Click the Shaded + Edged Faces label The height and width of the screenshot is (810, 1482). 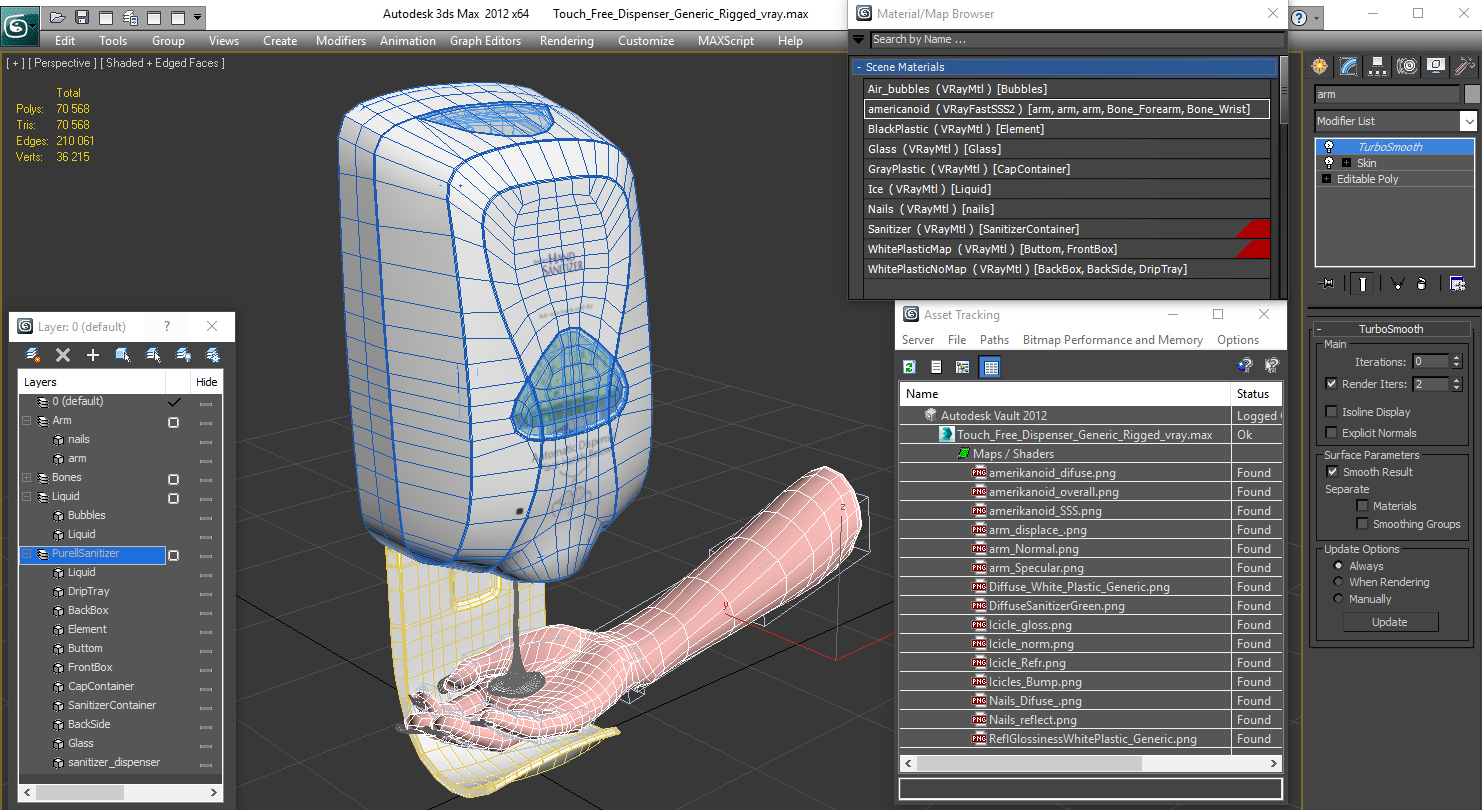point(165,63)
